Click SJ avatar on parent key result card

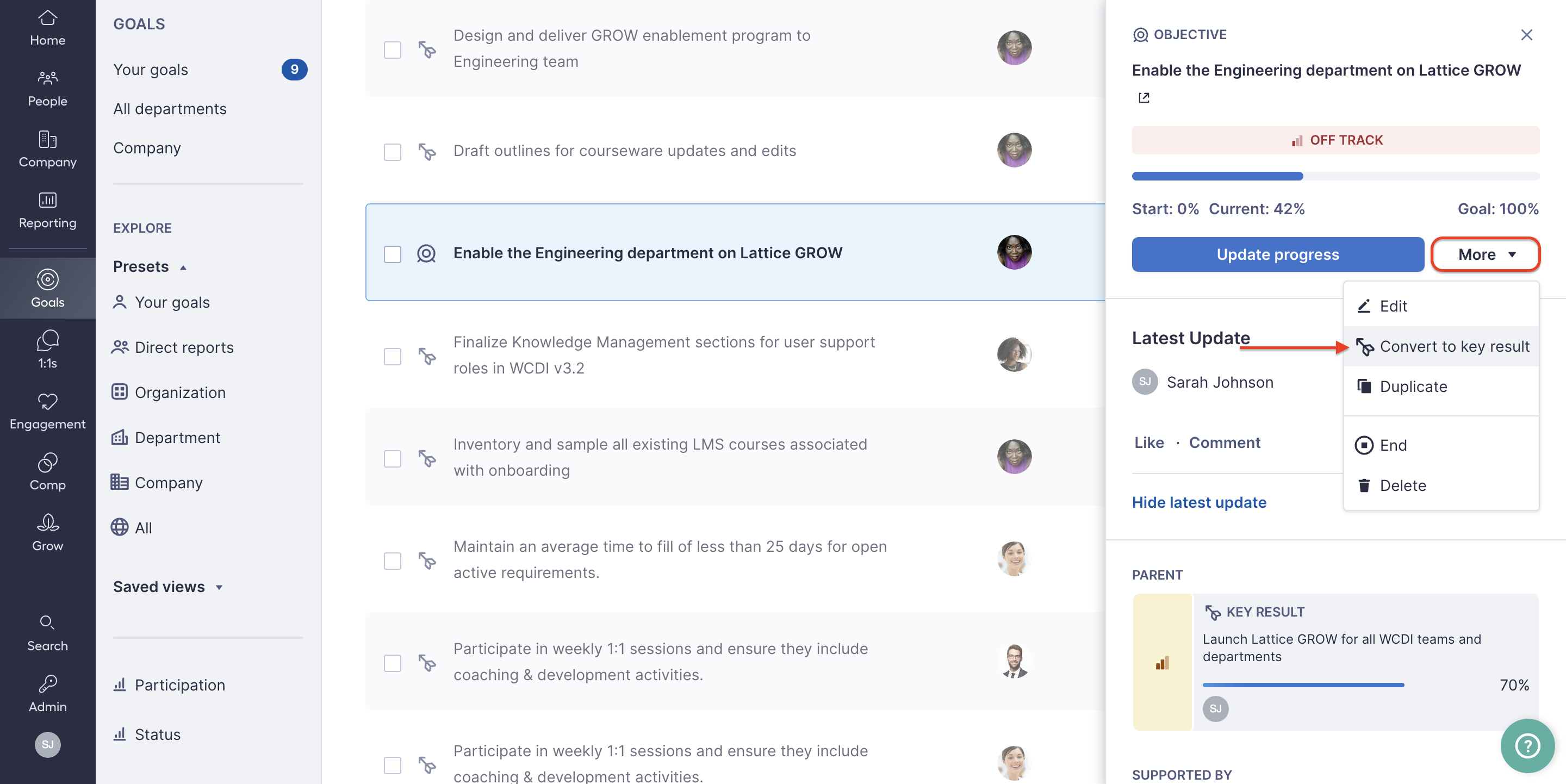pyautogui.click(x=1215, y=708)
